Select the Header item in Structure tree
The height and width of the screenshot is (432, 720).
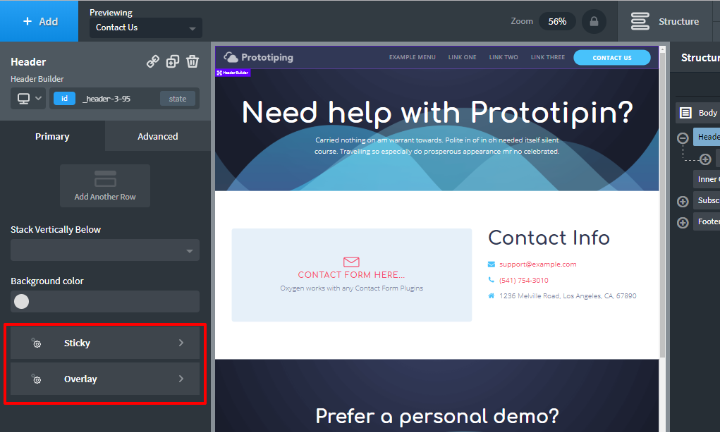click(707, 137)
